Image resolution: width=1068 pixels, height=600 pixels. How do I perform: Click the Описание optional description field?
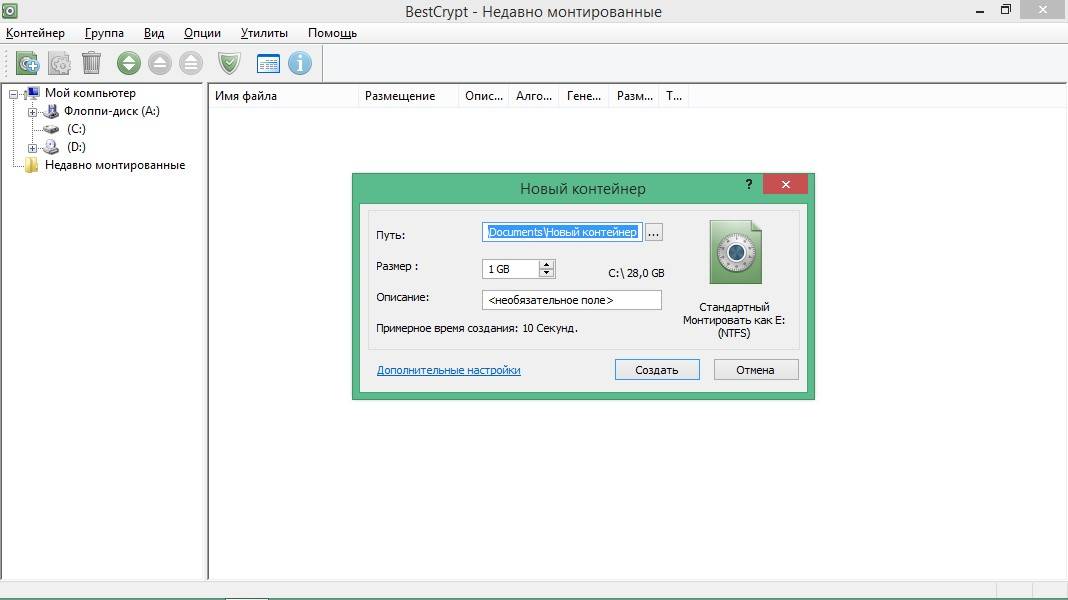[x=571, y=300]
